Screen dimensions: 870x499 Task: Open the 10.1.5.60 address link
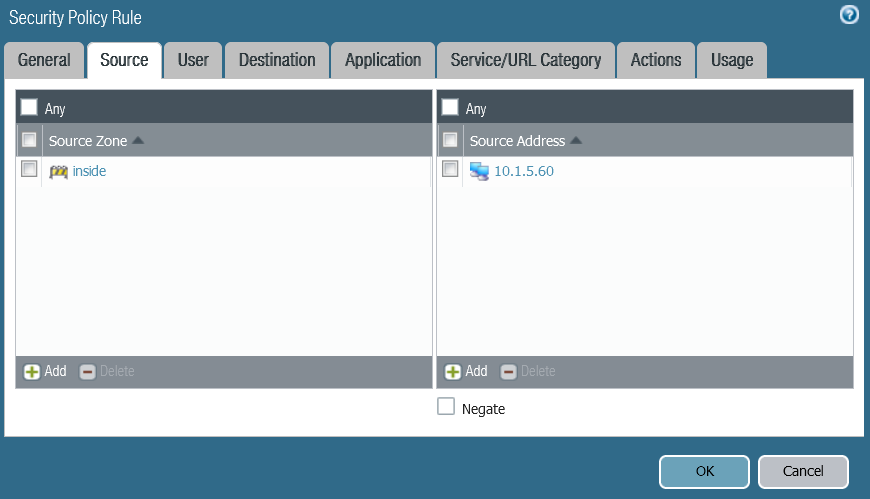[524, 171]
